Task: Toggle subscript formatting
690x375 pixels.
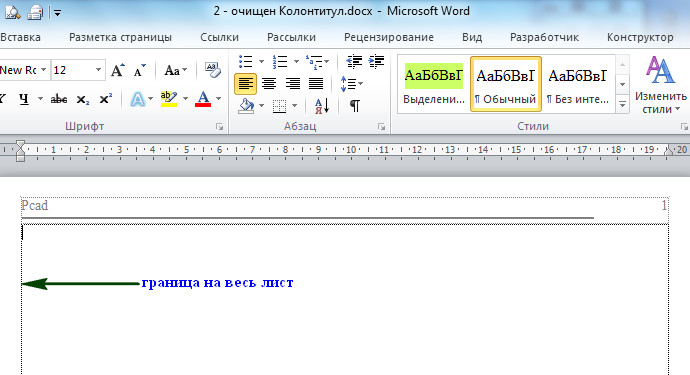Action: (x=83, y=99)
